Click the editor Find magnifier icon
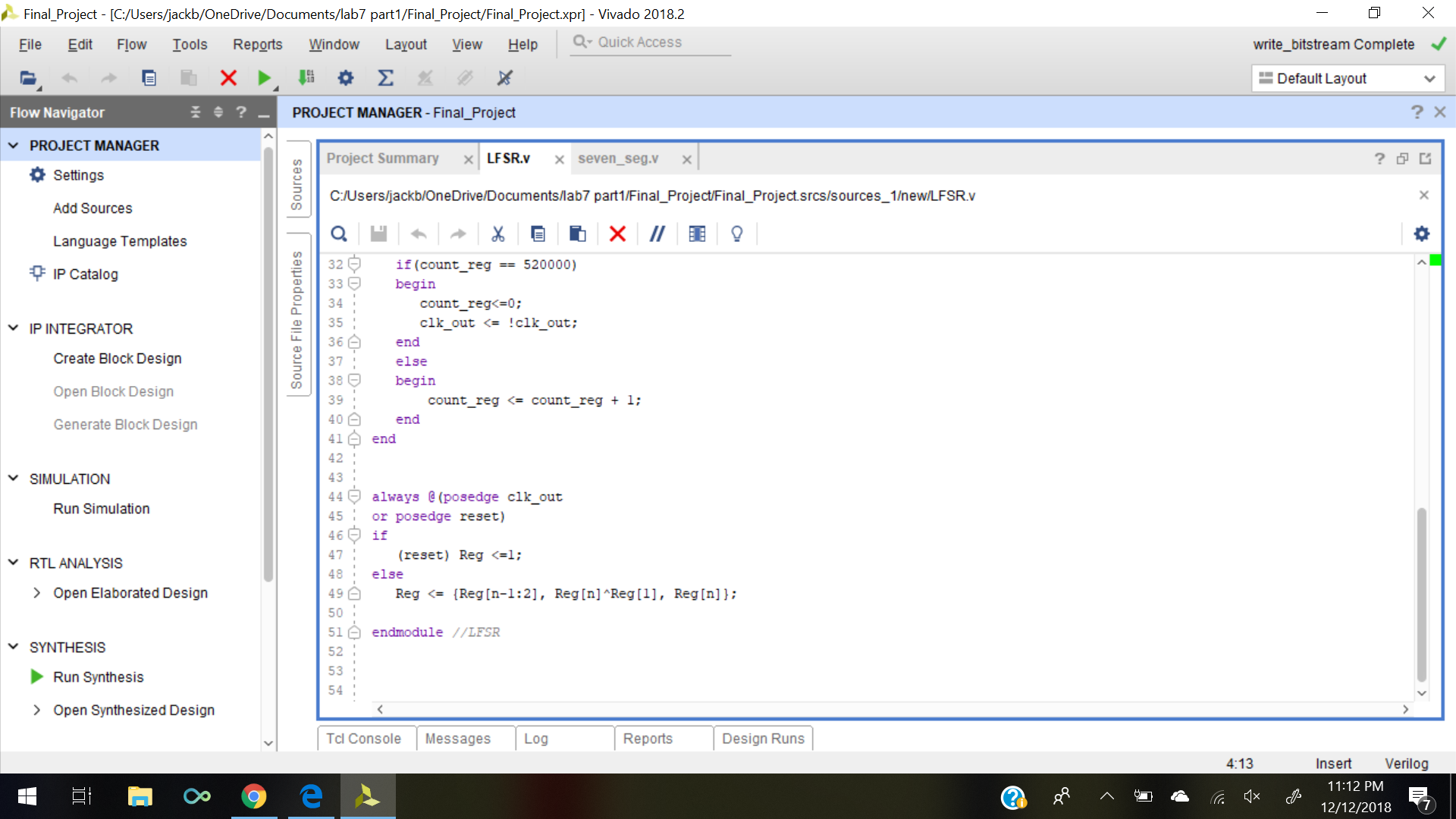The width and height of the screenshot is (1456, 819). coord(339,234)
